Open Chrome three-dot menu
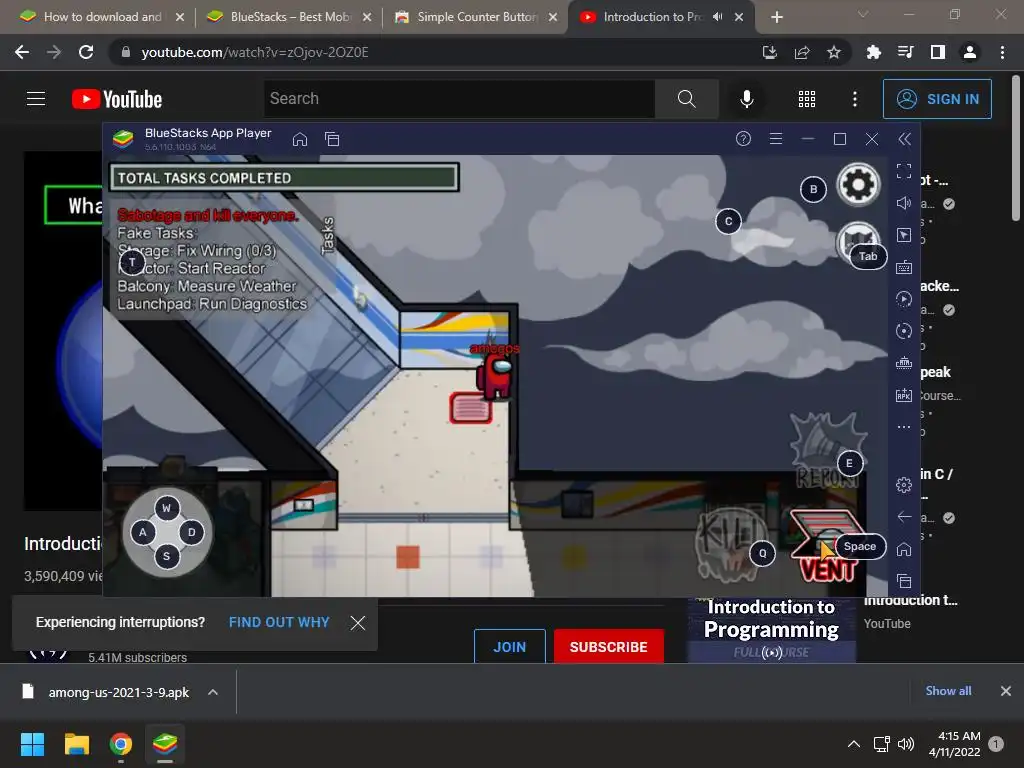This screenshot has width=1024, height=768. 1002,52
